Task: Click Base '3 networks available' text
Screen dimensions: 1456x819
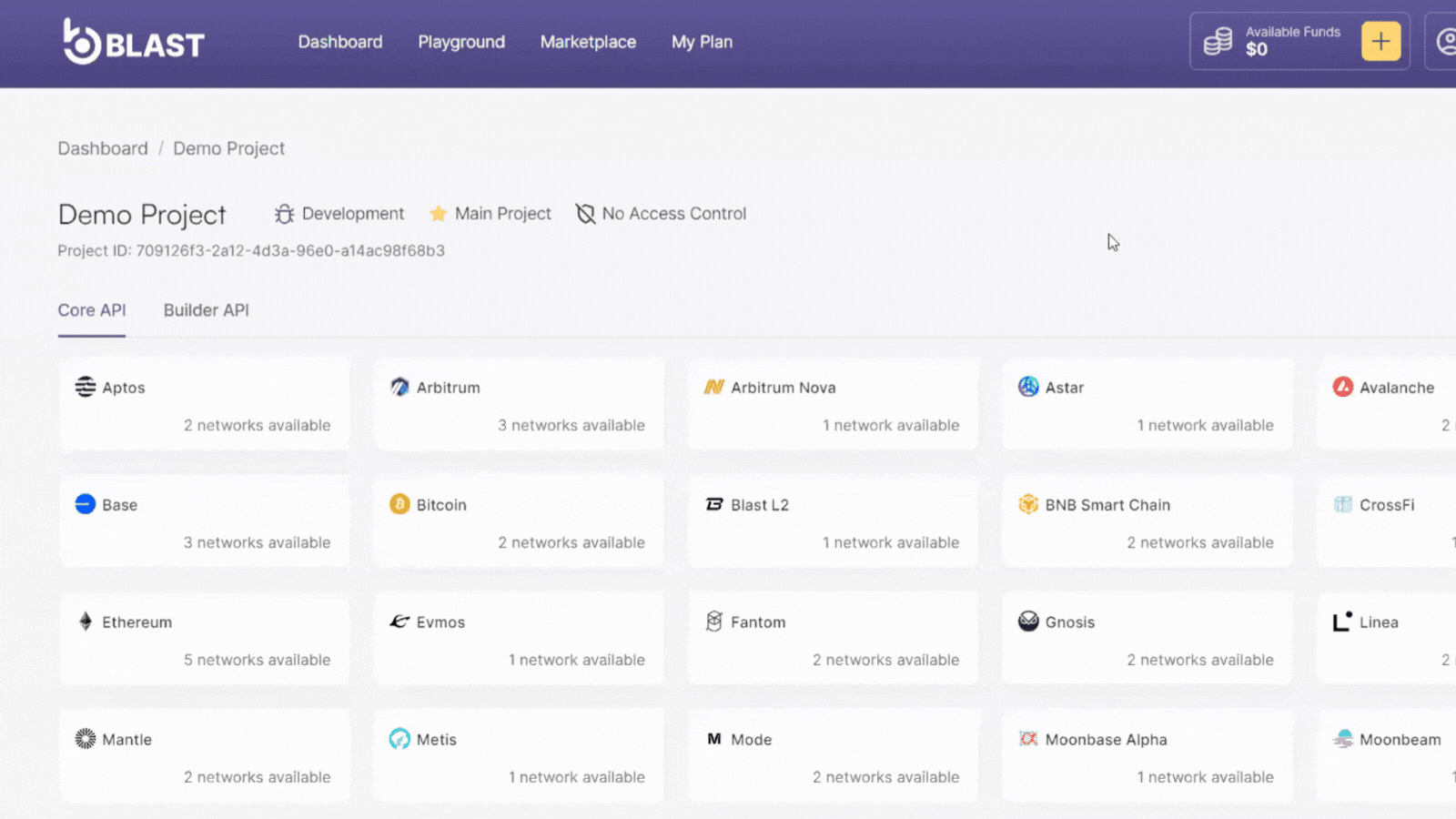Action: point(258,542)
